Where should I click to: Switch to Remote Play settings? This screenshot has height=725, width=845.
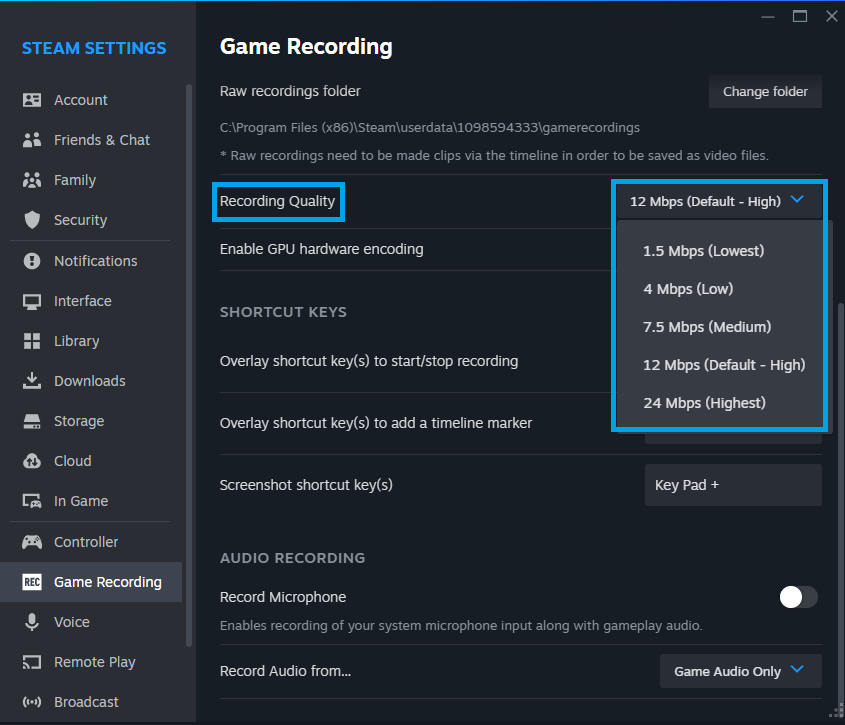(x=94, y=662)
